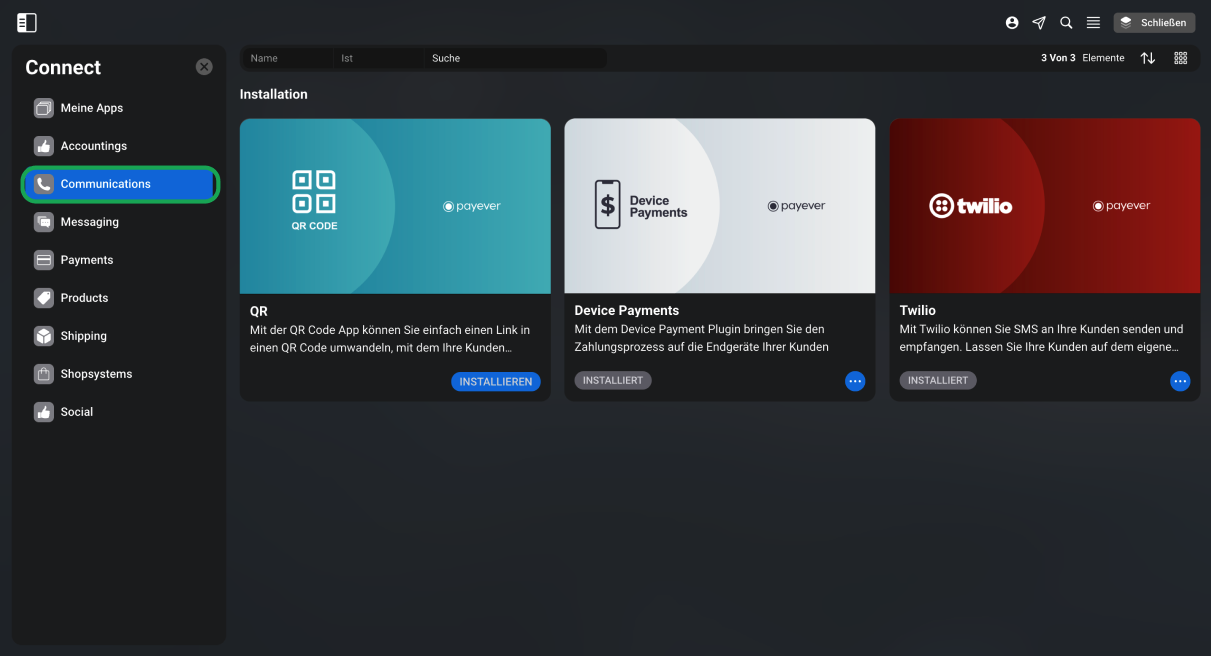
Task: Click the Twilio SMS description text
Action: [1041, 339]
